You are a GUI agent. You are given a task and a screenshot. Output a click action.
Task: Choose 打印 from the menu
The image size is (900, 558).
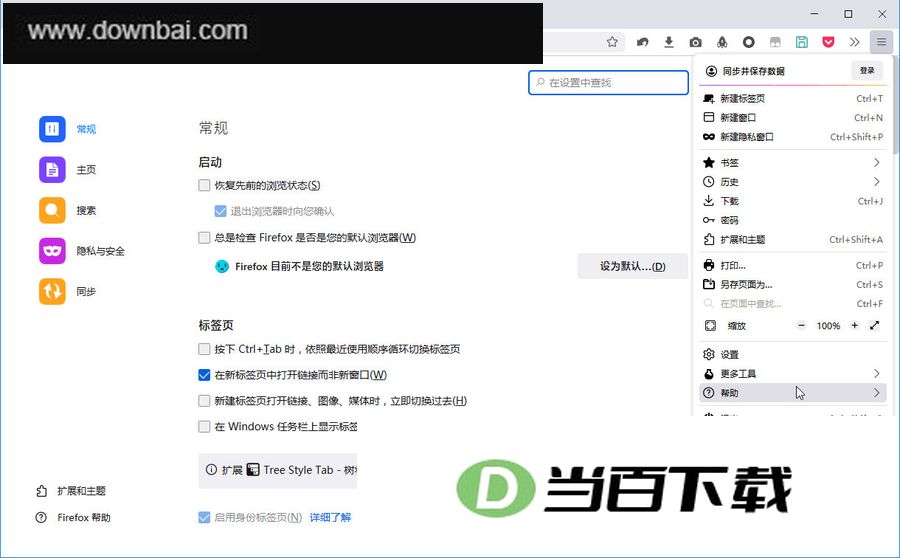pyautogui.click(x=793, y=265)
